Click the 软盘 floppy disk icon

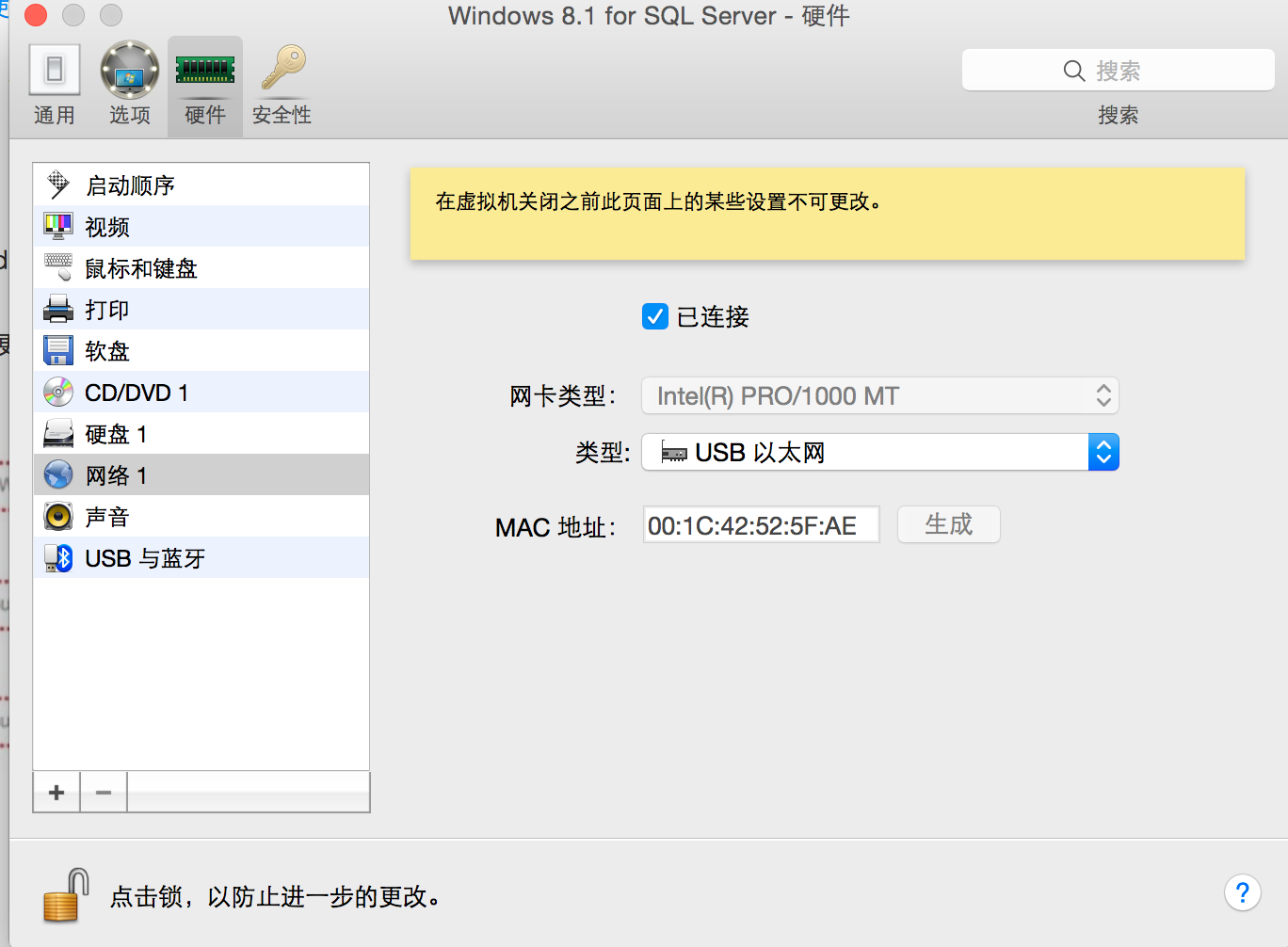58,350
